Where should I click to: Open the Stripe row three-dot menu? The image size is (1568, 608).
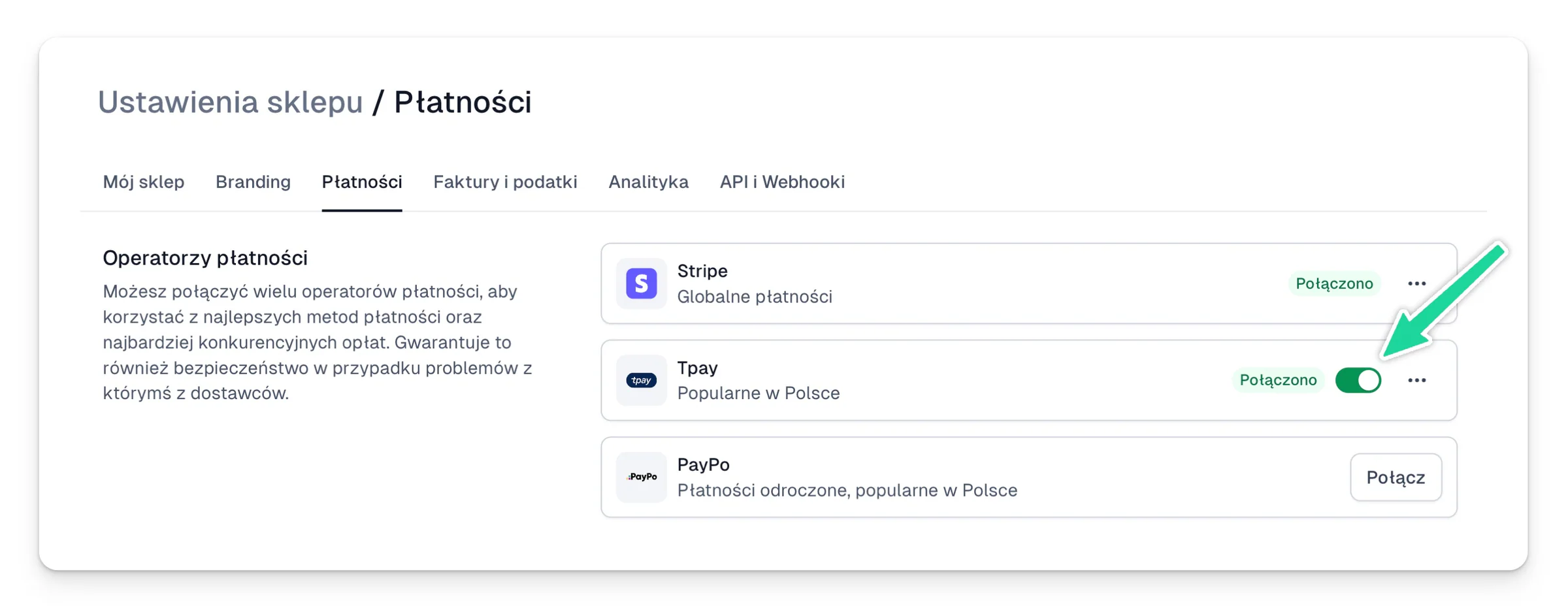1416,283
